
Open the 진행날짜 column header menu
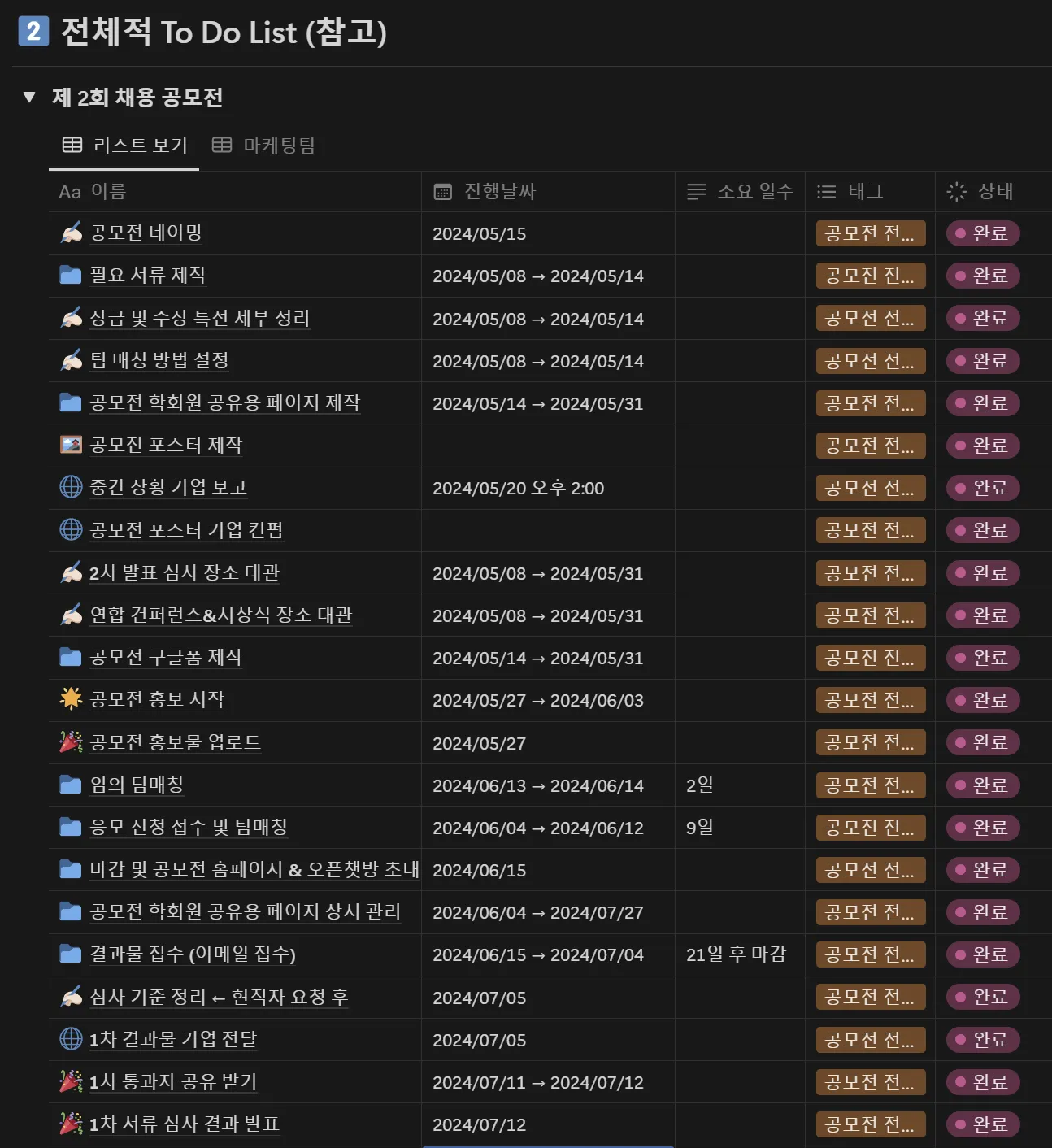[x=499, y=192]
